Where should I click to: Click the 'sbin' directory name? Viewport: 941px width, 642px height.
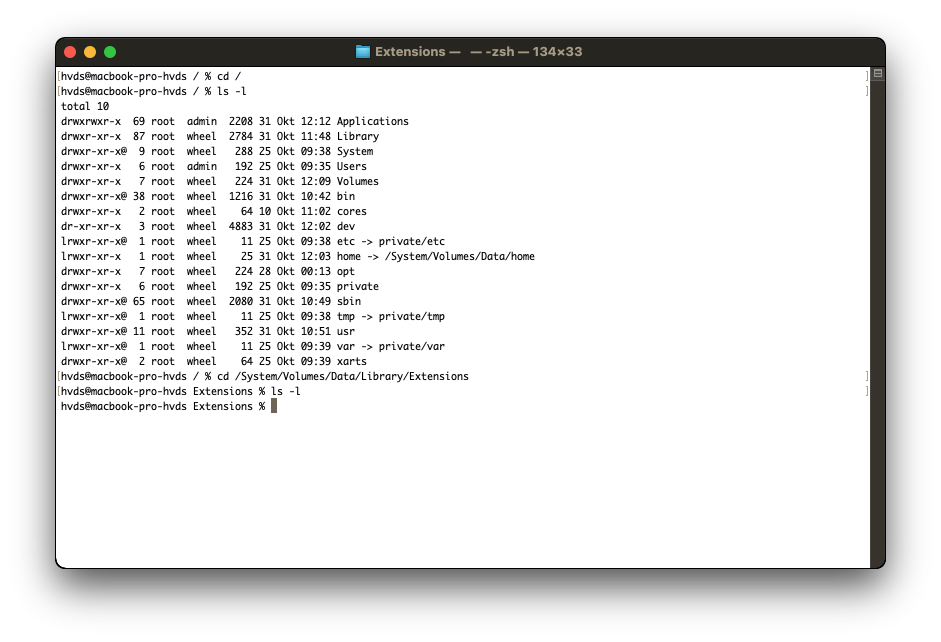click(x=349, y=301)
